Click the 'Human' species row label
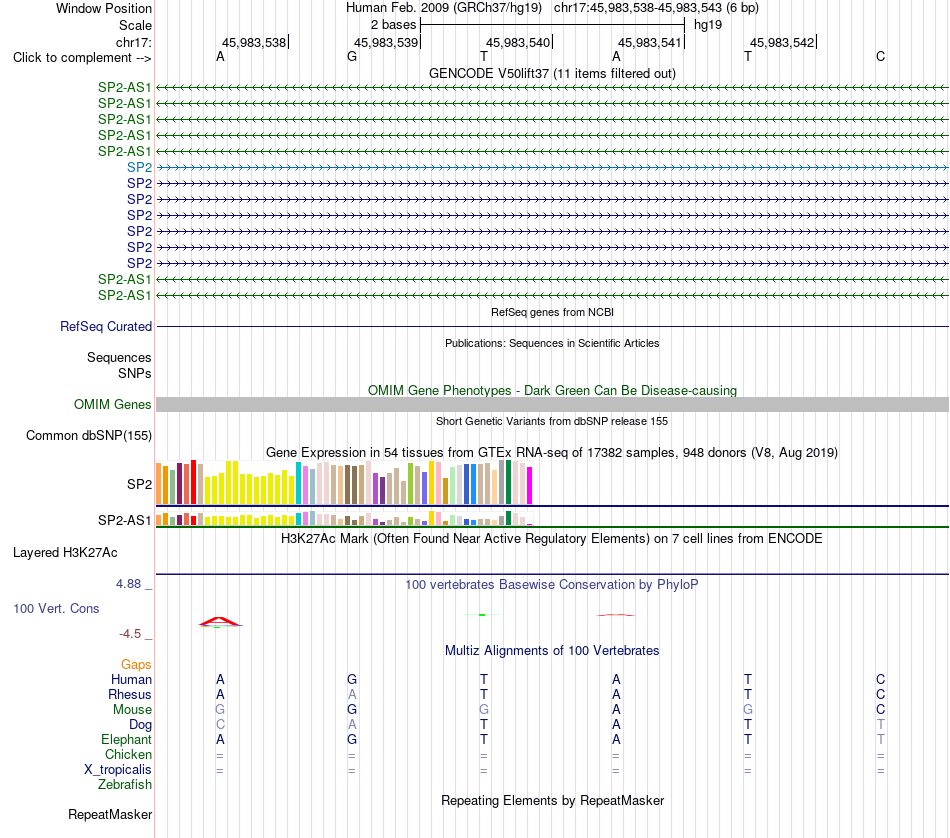Screen dimensions: 950x838 click(131, 680)
